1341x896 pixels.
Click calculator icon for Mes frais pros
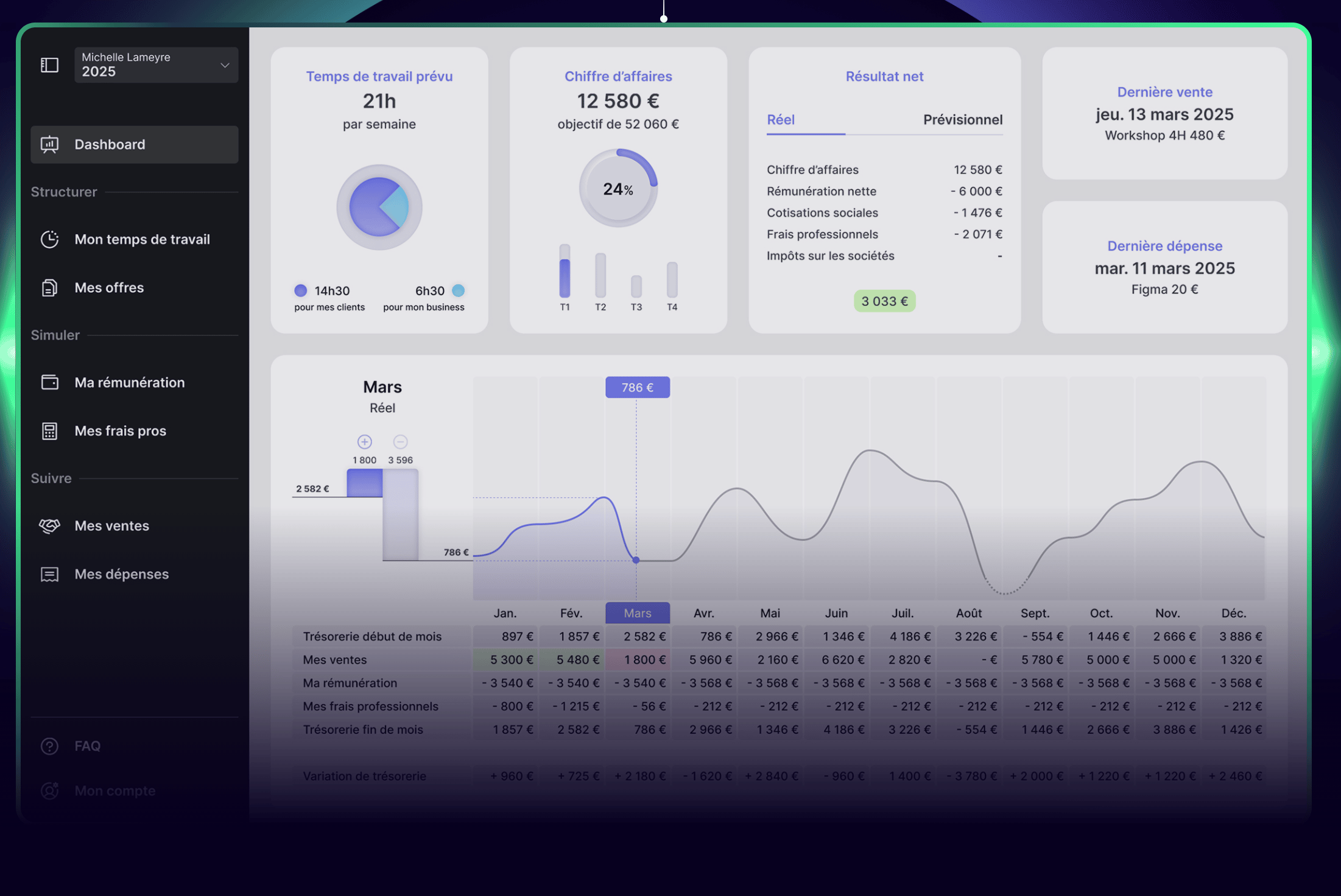coord(49,431)
